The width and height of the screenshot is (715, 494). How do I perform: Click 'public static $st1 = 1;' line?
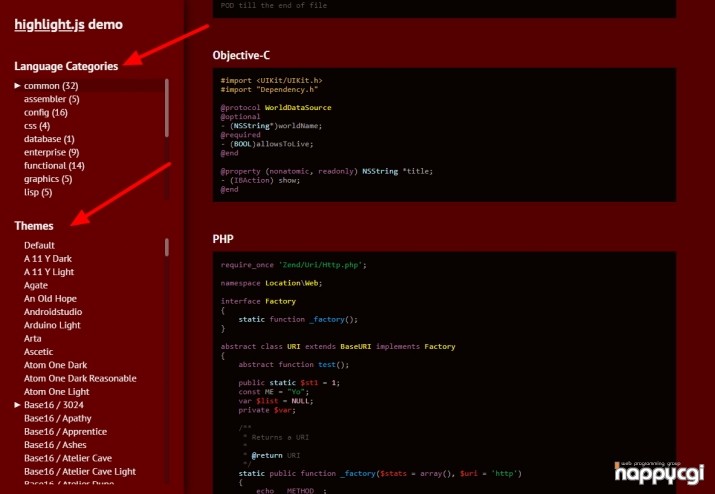[289, 383]
